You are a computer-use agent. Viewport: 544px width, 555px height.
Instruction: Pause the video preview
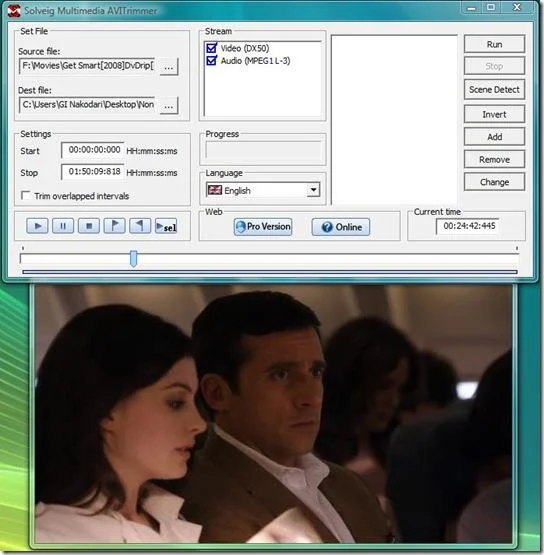(x=63, y=226)
